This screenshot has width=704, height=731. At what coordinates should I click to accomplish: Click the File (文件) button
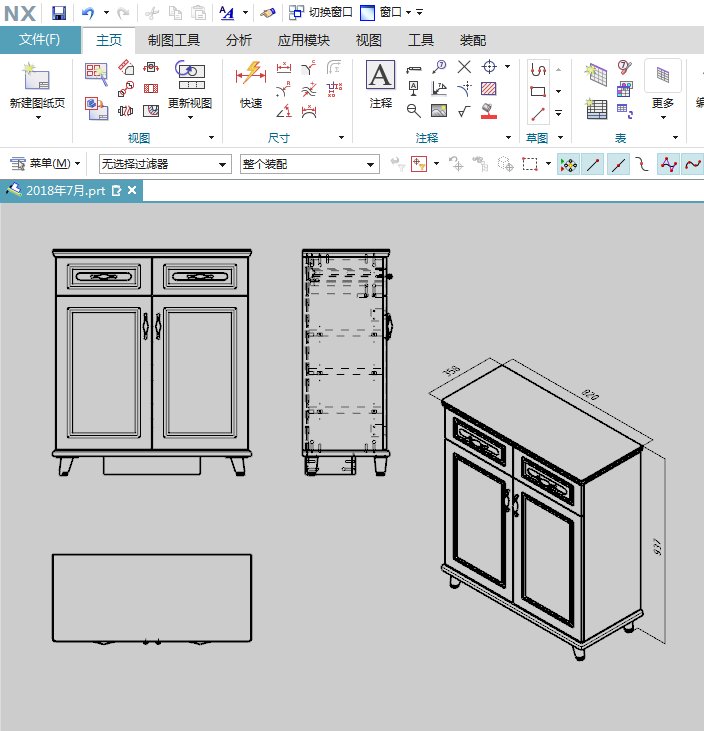pyautogui.click(x=40, y=41)
